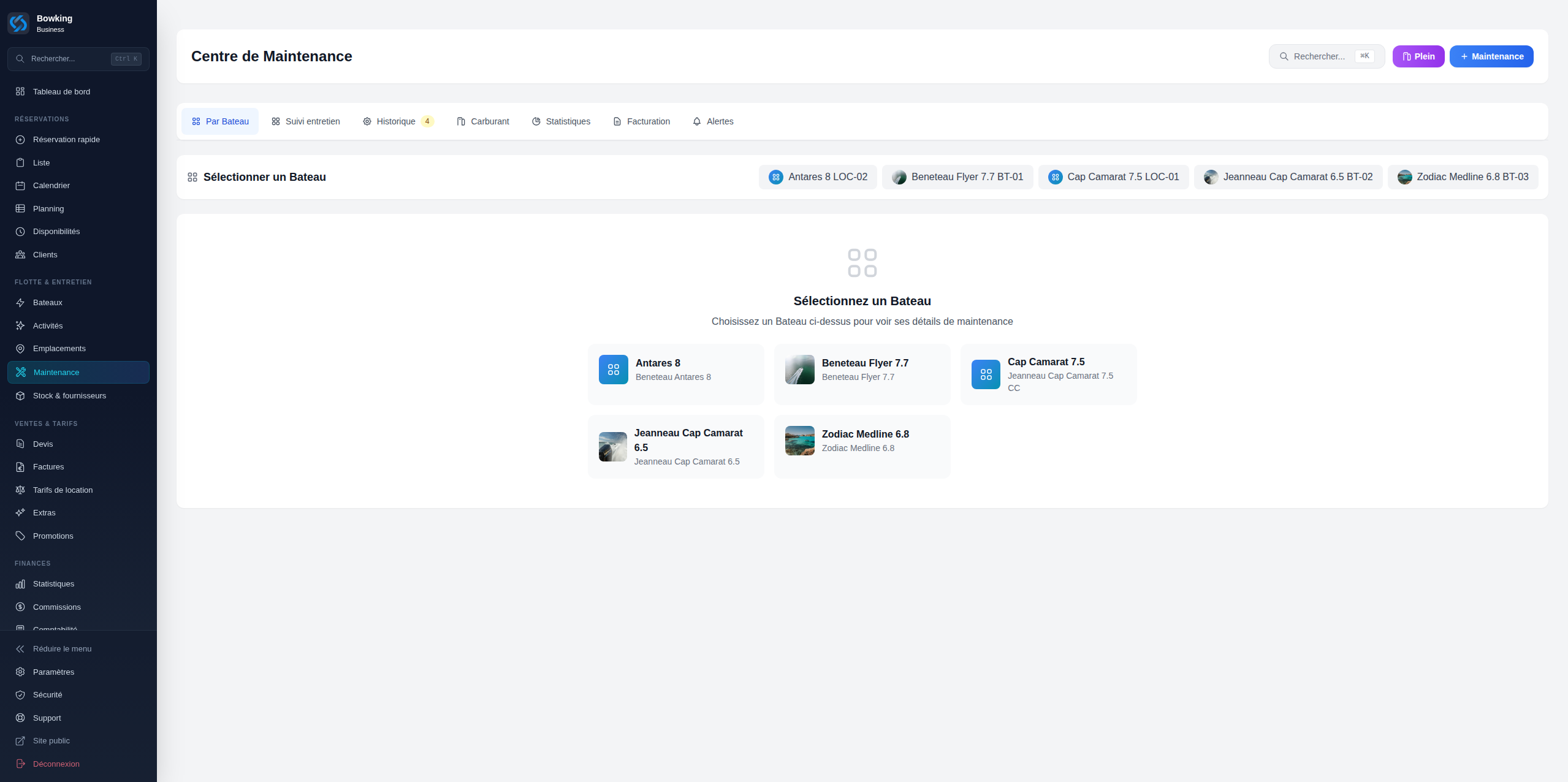Open the Beneteau Flyer 7.7 card thumbnail
The width and height of the screenshot is (1568, 782).
(x=800, y=370)
